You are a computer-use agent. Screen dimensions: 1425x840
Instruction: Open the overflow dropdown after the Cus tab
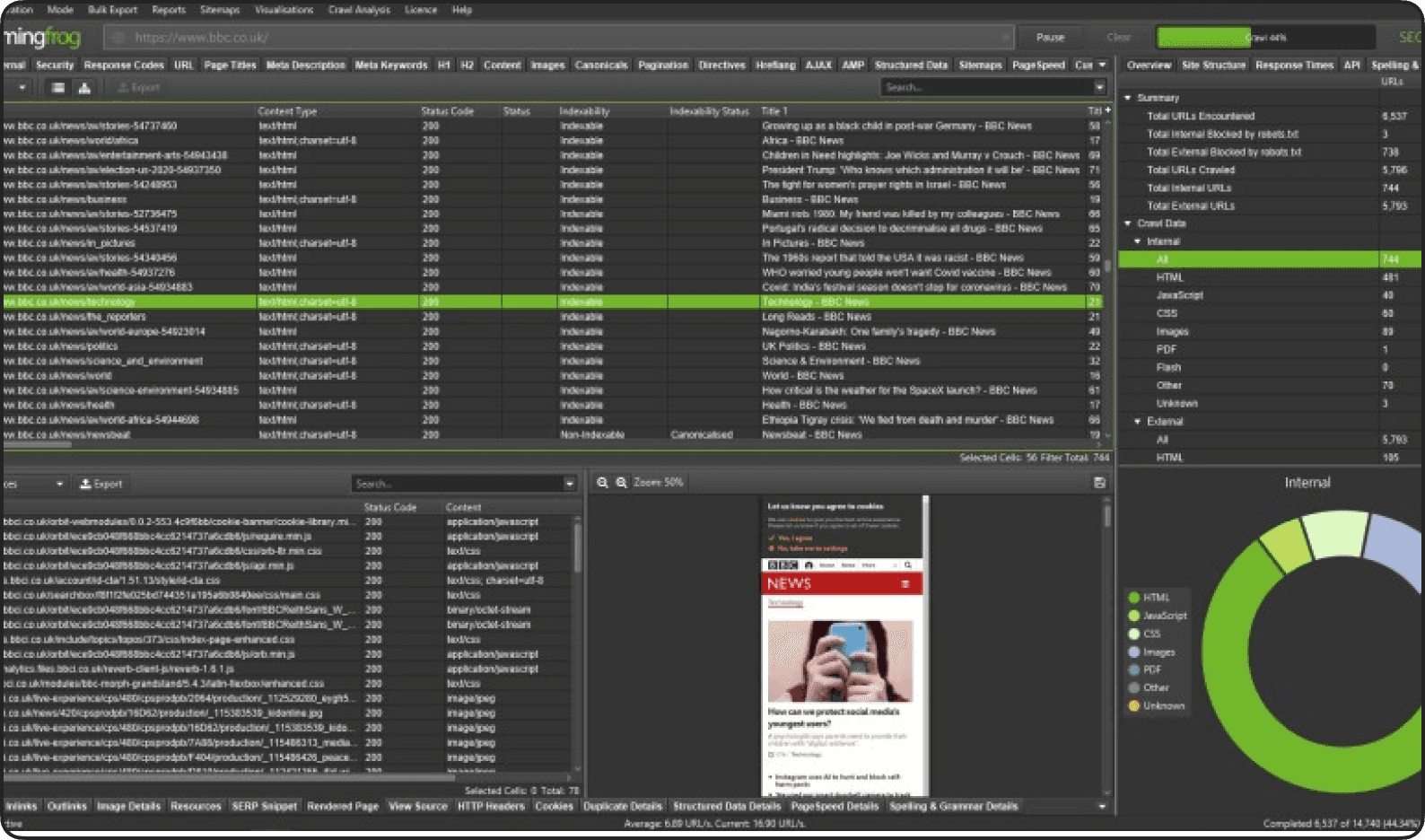(1103, 65)
